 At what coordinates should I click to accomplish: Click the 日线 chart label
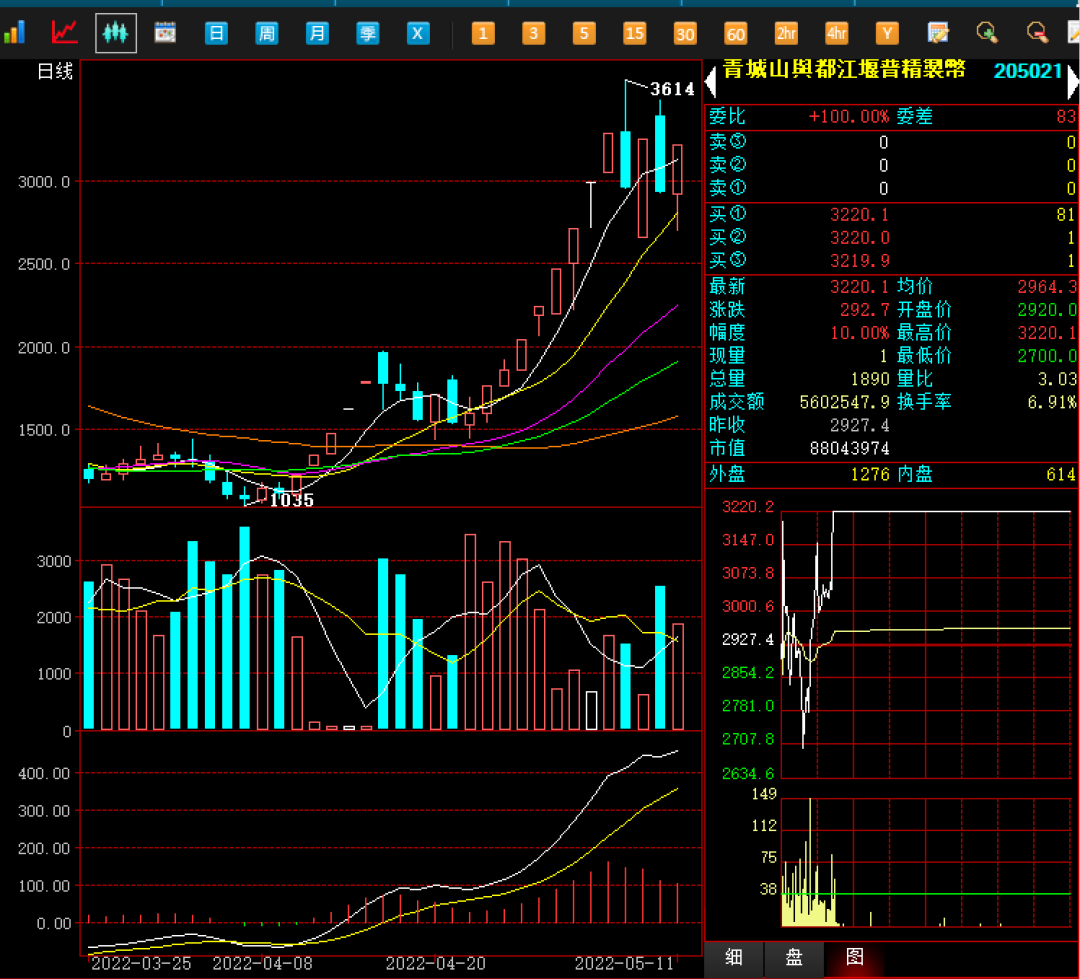(54, 72)
